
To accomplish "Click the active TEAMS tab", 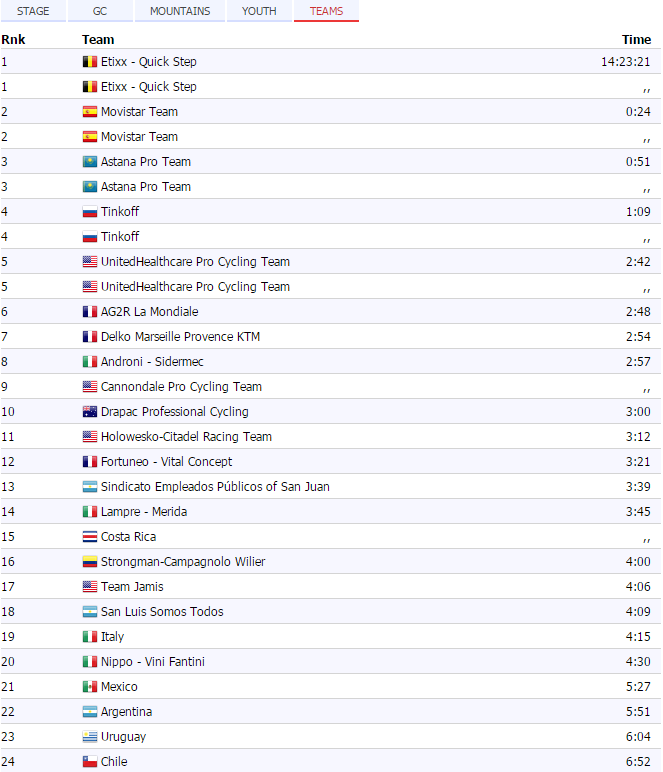I will coord(326,11).
